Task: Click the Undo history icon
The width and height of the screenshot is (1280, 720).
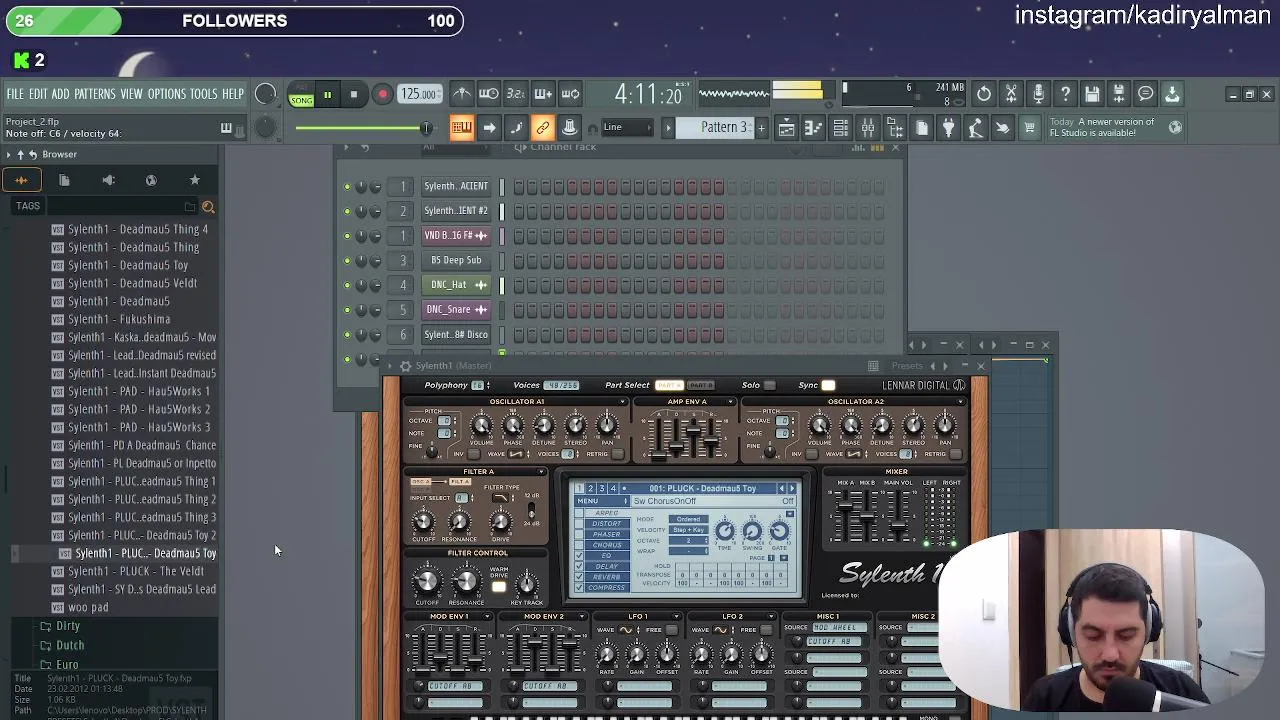Action: pos(984,94)
